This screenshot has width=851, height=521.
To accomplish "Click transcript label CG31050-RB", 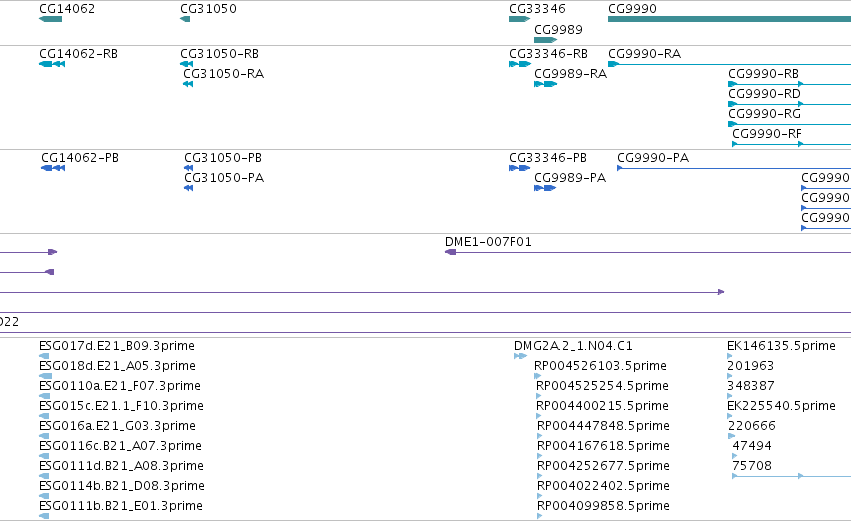I will (x=219, y=54).
